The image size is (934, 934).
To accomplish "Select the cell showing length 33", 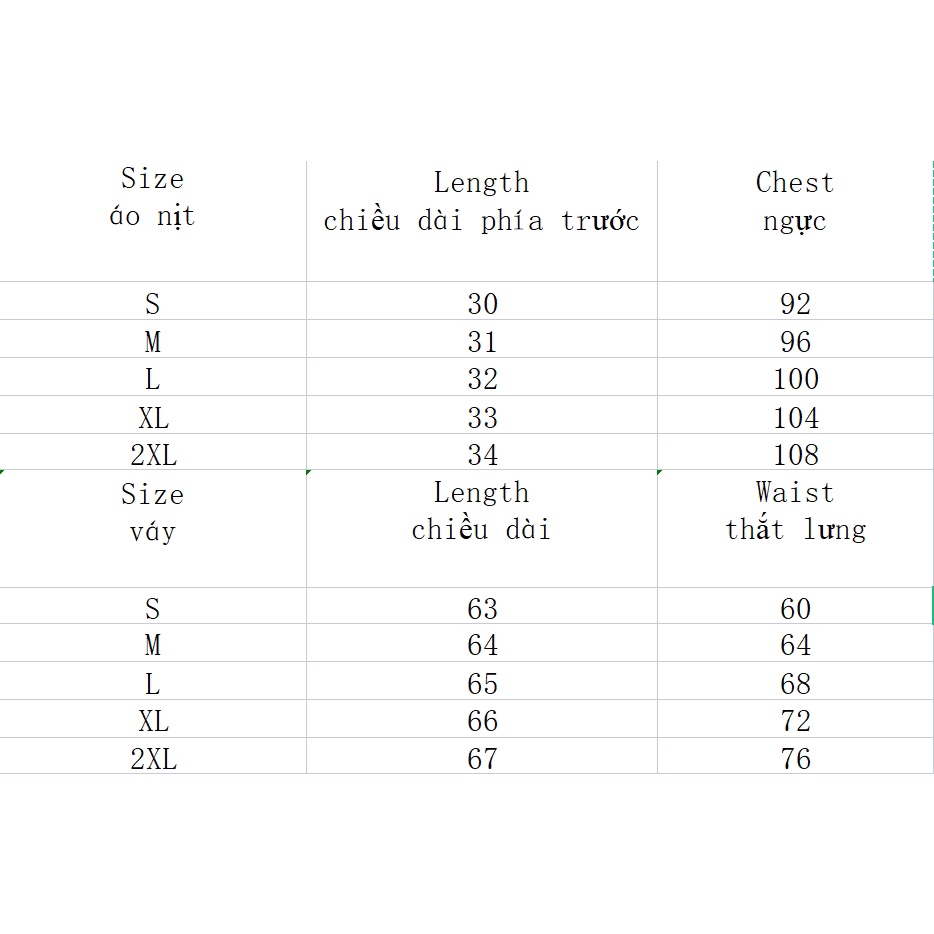I will [x=481, y=418].
